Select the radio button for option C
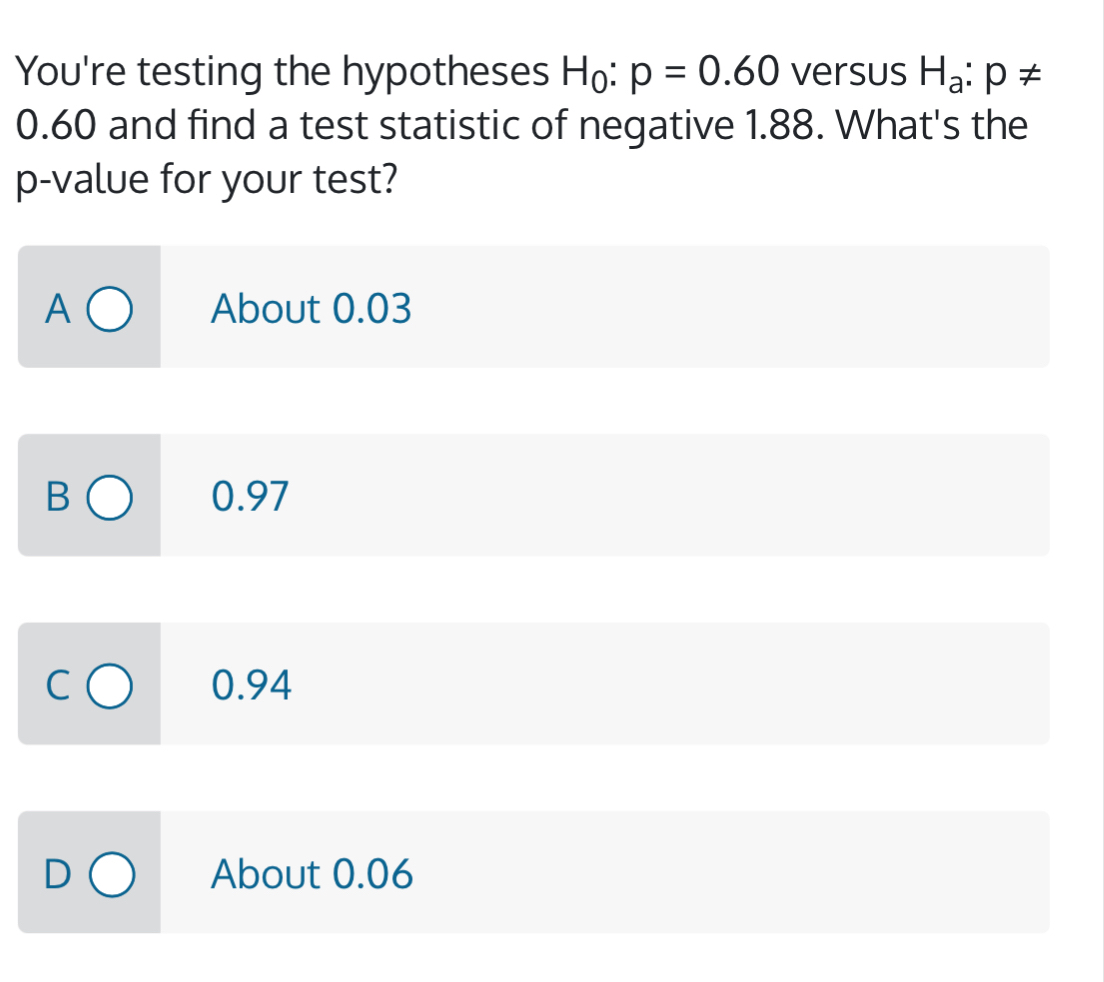This screenshot has width=1104, height=982. coord(110,685)
